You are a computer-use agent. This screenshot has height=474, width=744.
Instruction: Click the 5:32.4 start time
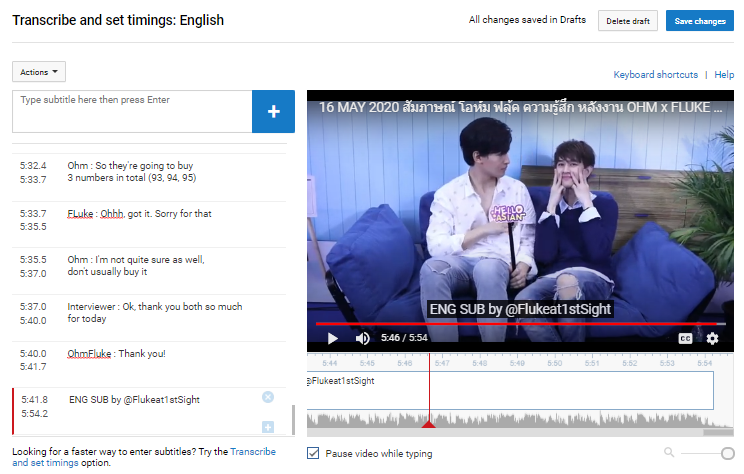[x=33, y=166]
